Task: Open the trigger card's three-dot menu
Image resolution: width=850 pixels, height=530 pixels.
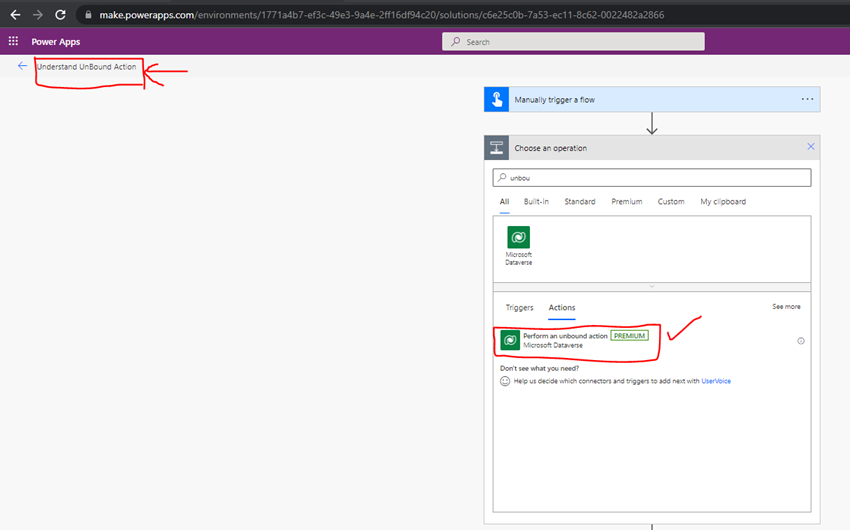Action: (x=807, y=99)
